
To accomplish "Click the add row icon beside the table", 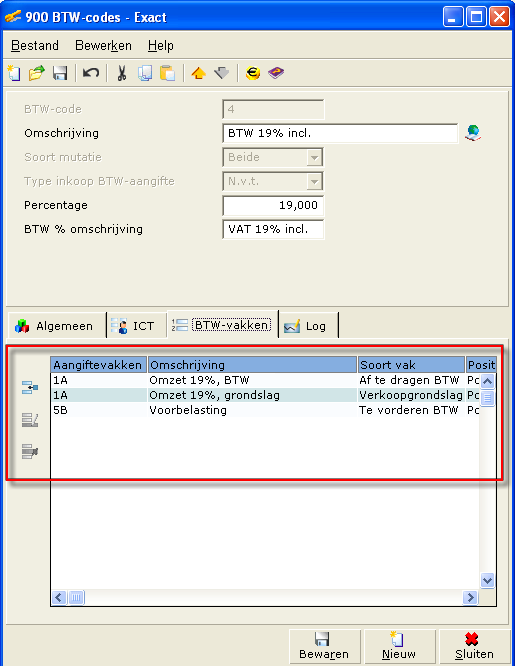I will [30, 387].
